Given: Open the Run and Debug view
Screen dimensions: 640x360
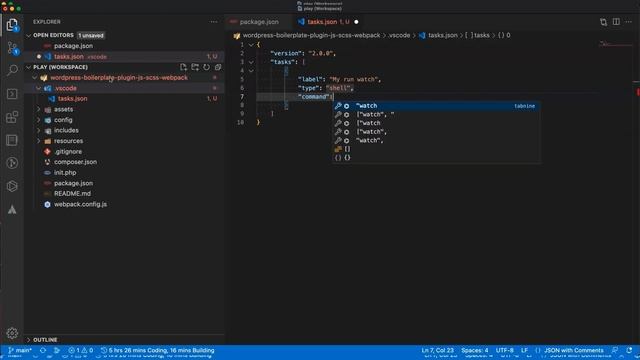Looking at the screenshot, I should [12, 94].
